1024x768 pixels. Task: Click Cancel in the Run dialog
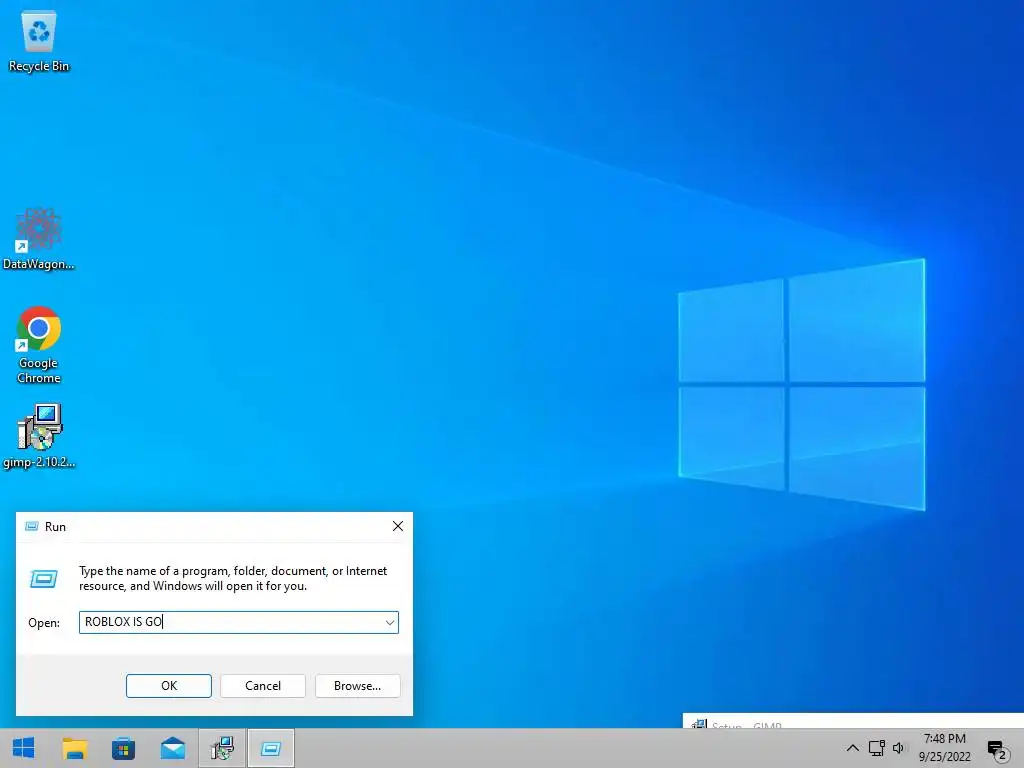click(263, 686)
